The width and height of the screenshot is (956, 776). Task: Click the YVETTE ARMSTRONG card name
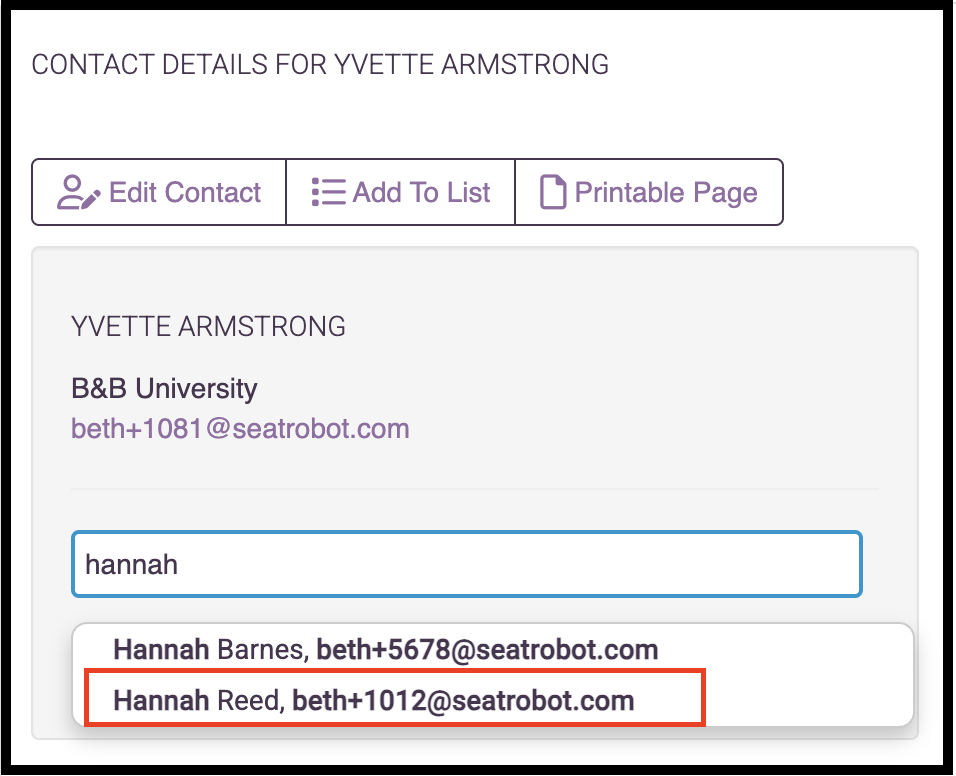point(209,327)
